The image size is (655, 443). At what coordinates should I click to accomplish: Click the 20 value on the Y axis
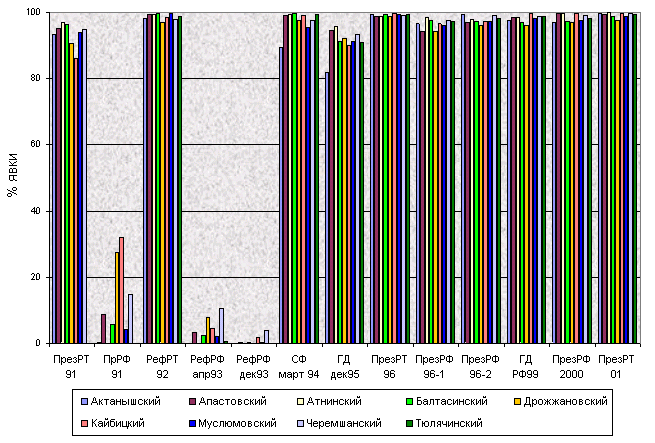(x=36, y=277)
